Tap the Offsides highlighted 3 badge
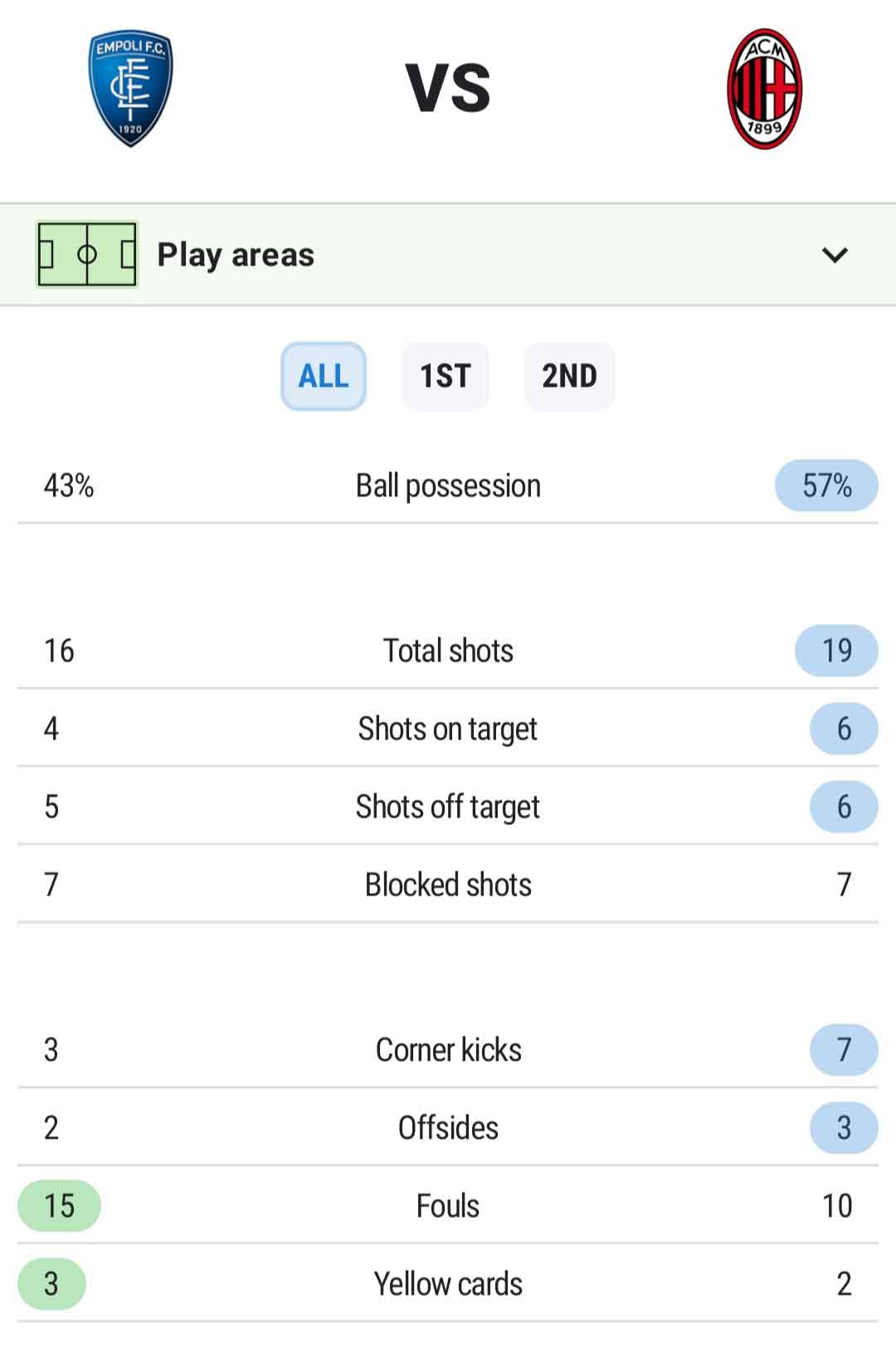The height and width of the screenshot is (1371, 896). [x=844, y=1128]
